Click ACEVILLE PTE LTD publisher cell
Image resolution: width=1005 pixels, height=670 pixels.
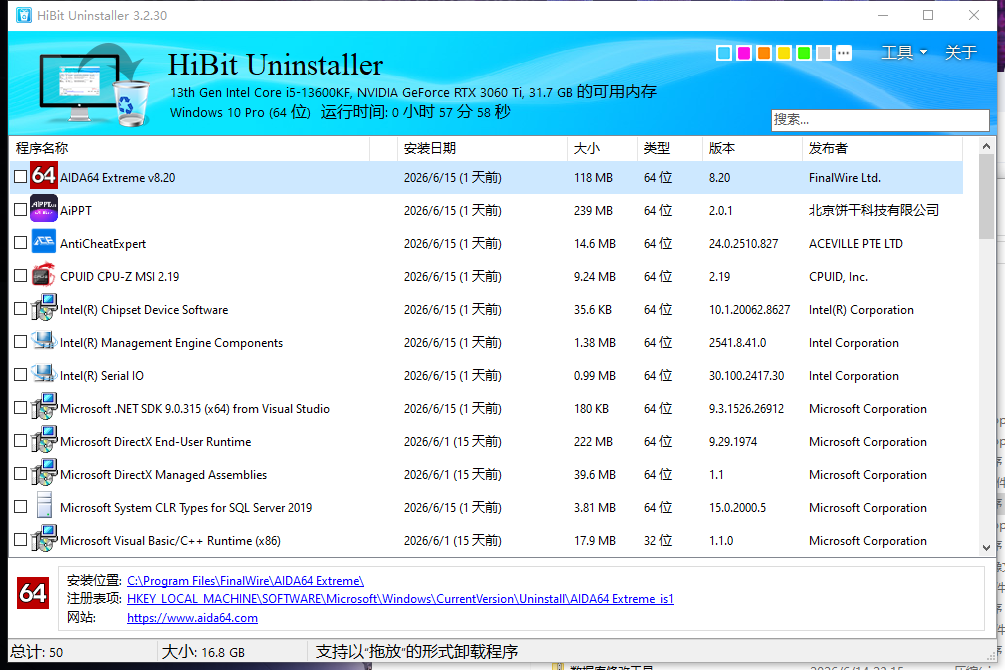[856, 244]
